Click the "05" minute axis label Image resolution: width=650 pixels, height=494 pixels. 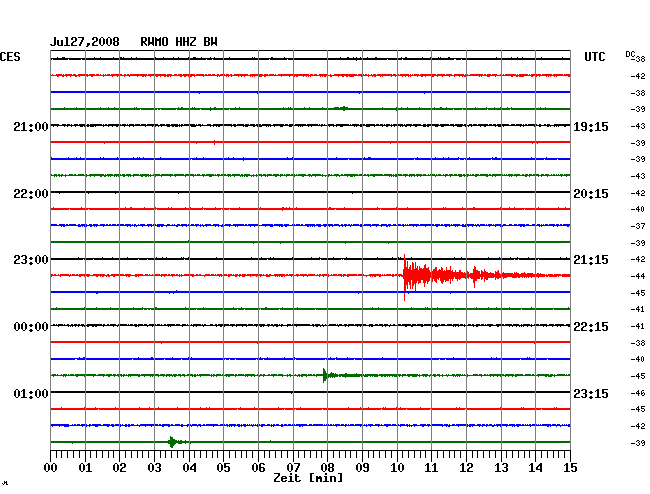[223, 468]
